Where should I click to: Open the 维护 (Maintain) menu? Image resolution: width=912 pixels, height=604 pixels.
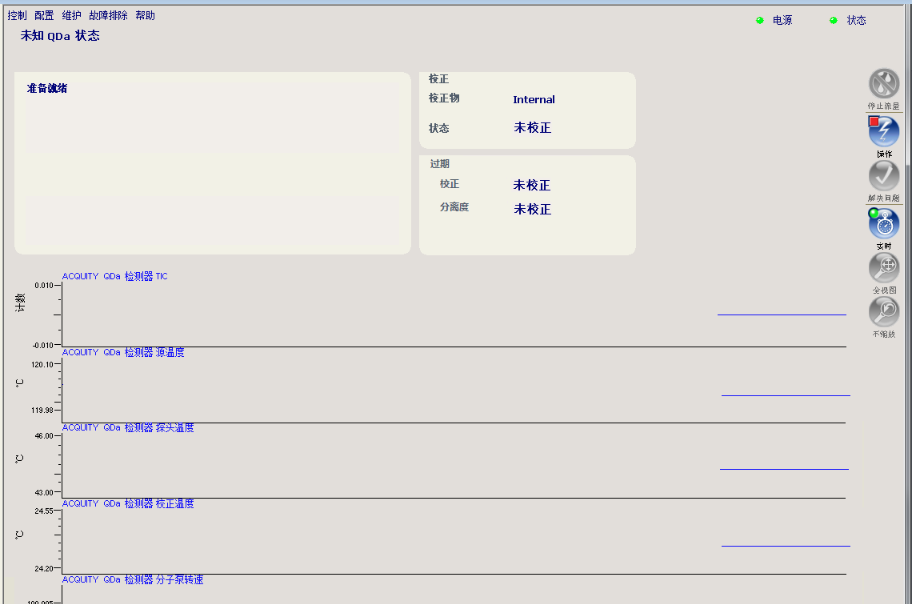coord(71,16)
